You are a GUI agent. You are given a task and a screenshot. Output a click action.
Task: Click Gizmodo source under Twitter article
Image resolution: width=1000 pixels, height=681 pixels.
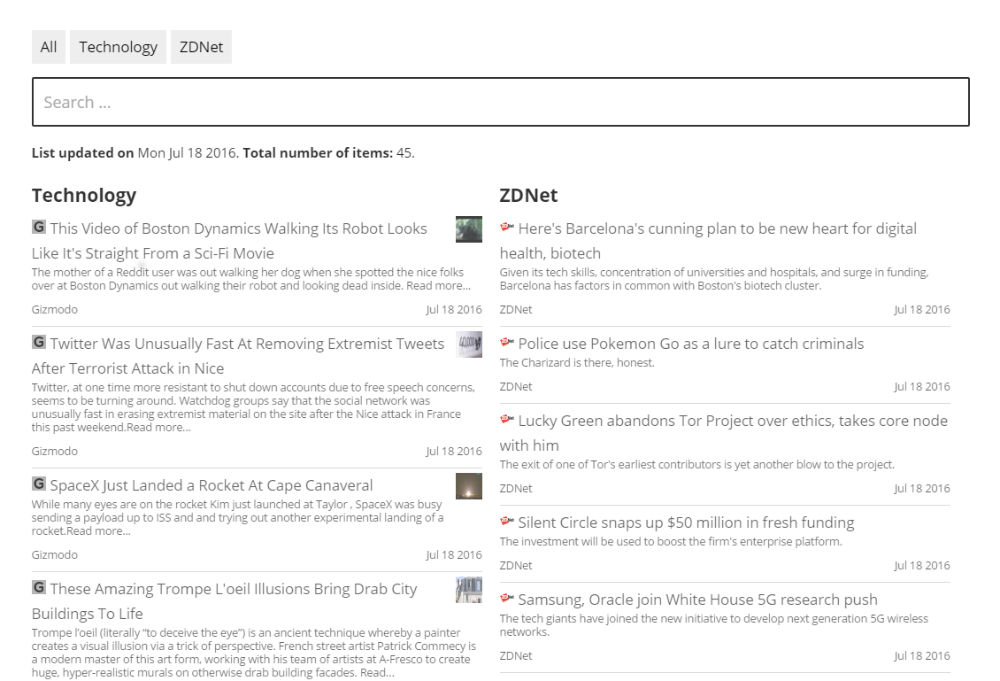click(55, 451)
